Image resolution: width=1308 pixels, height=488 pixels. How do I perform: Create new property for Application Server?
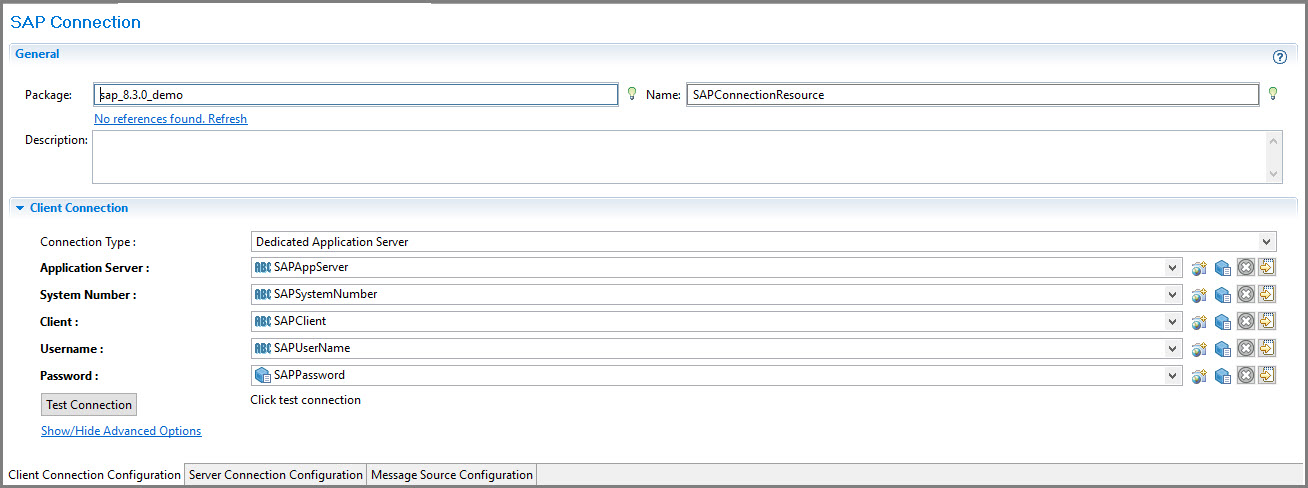pos(1199,268)
